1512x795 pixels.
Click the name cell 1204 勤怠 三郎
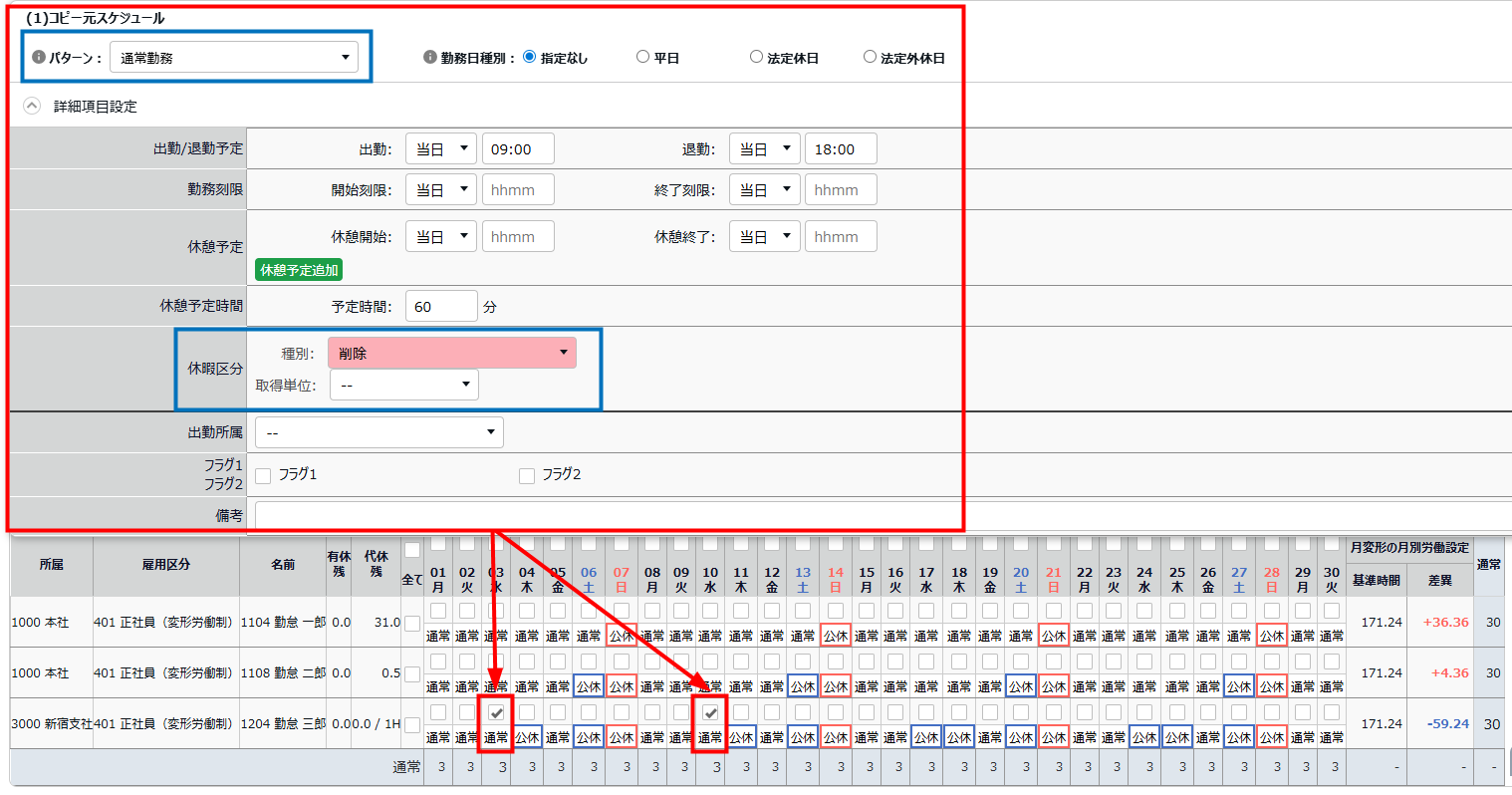point(283,723)
